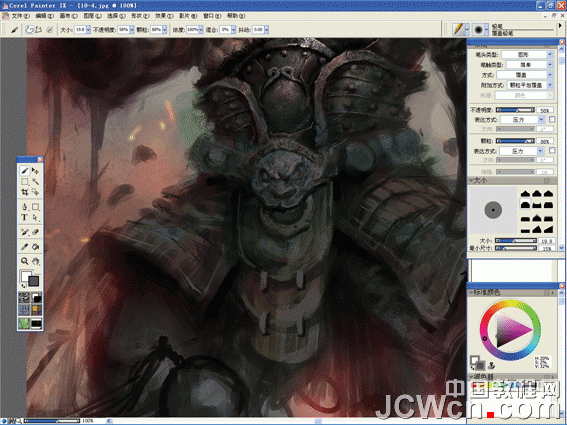
Task: Open opacity 表达方式 expression dropdown
Action: click(522, 119)
